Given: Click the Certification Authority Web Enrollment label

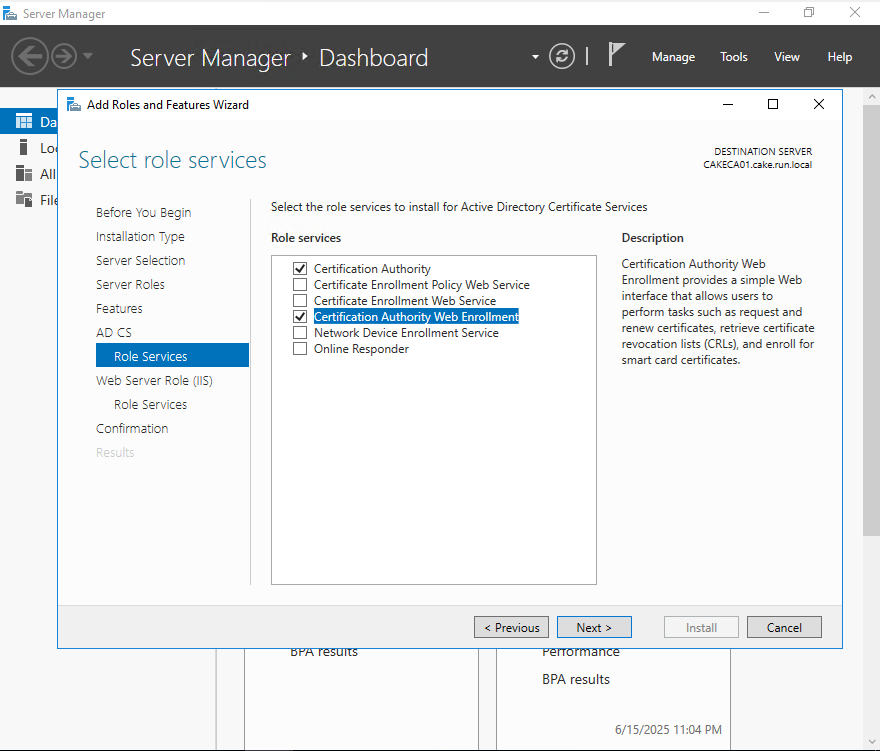Looking at the screenshot, I should [x=416, y=317].
